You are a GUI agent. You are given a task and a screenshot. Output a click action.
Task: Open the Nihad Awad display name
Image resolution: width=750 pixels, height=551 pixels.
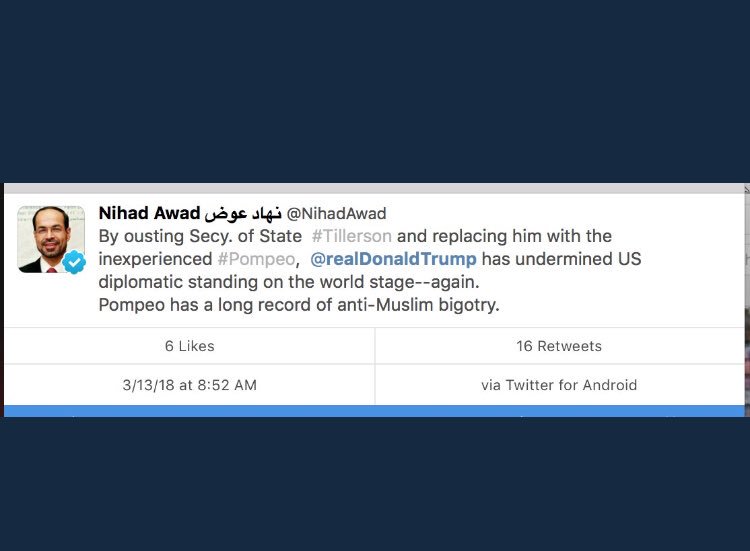coord(149,213)
